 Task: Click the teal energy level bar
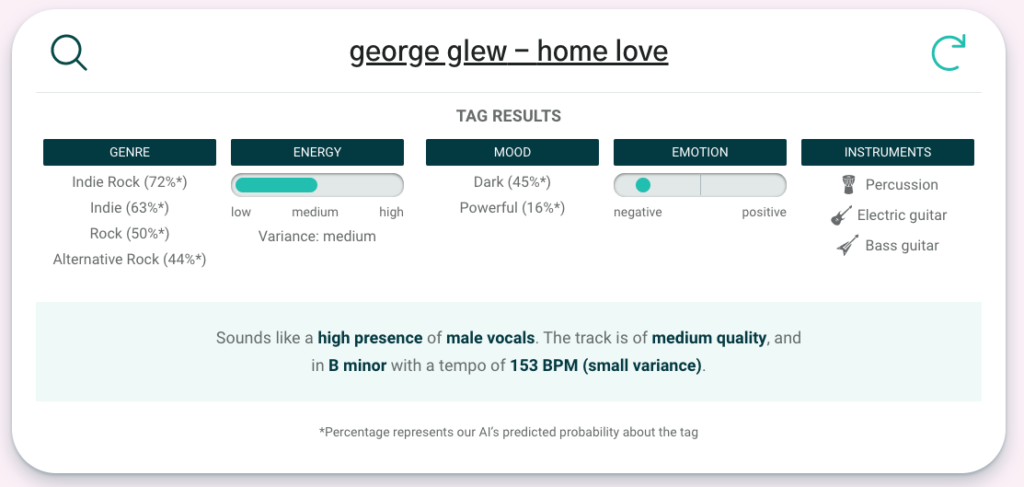tap(277, 185)
